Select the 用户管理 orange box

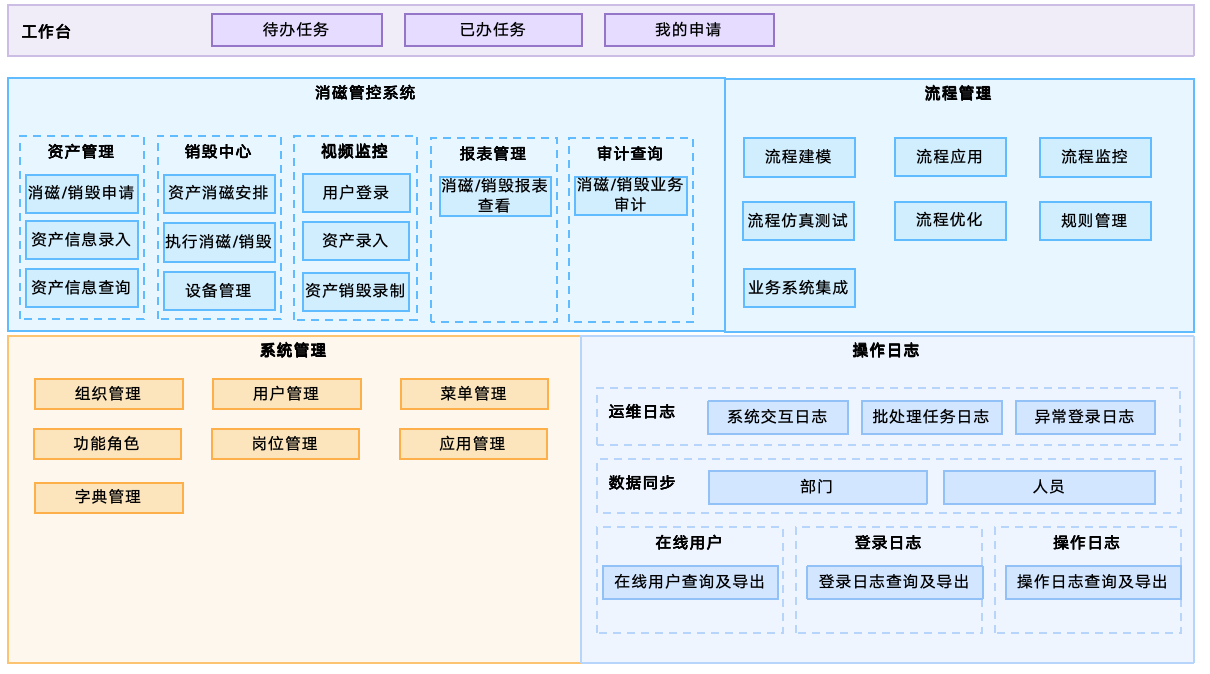[287, 394]
